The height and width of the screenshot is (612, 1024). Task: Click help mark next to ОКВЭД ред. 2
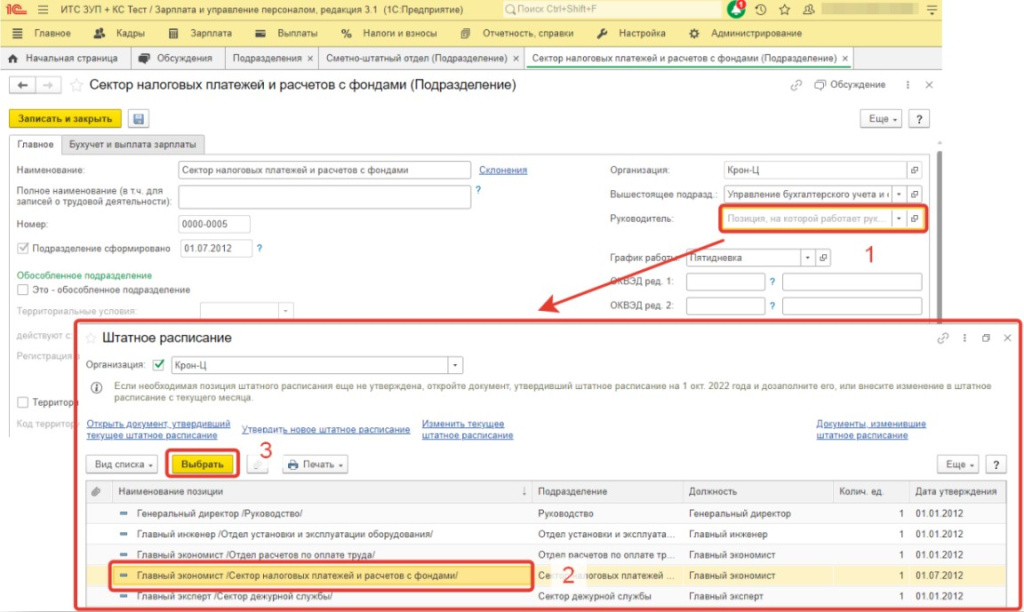point(772,306)
